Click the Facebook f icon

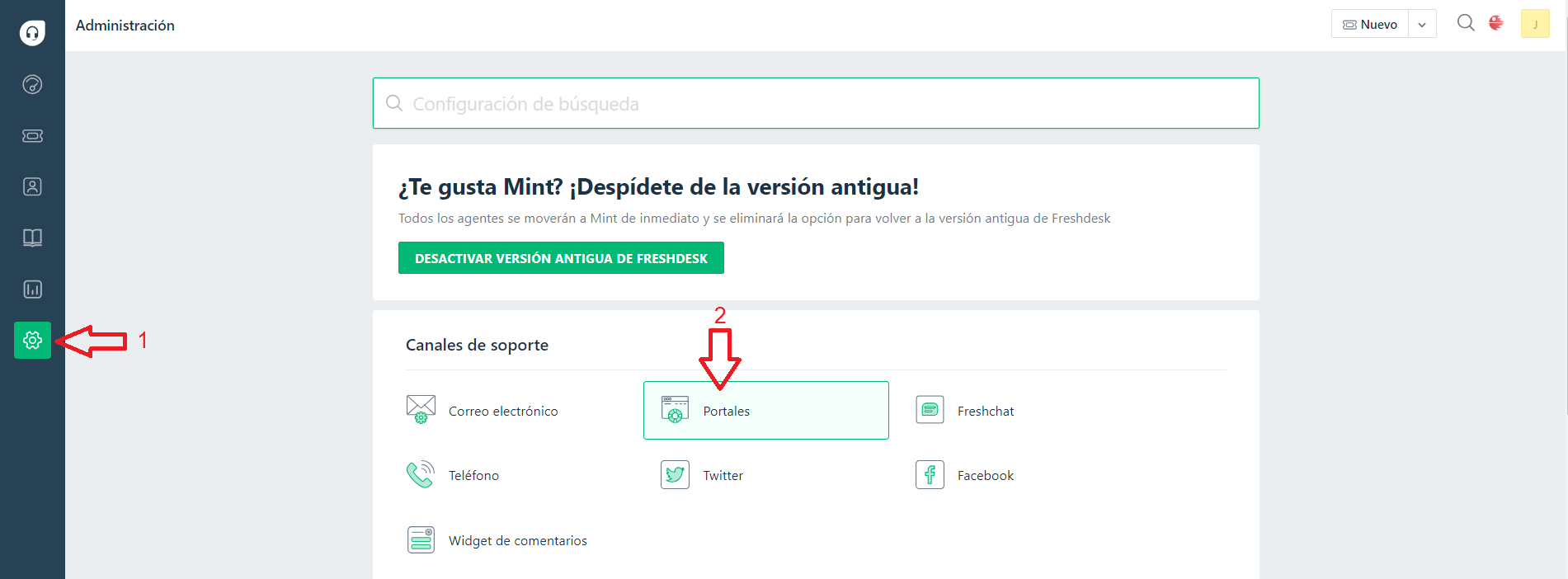click(x=930, y=474)
